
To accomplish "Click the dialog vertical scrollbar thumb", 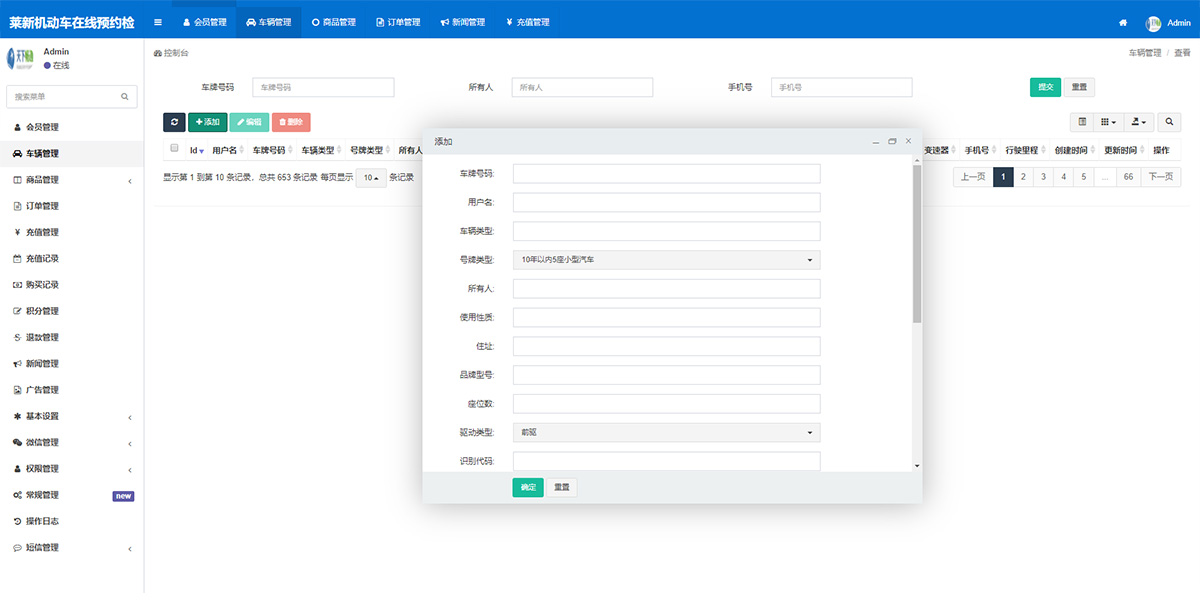I will click(917, 243).
